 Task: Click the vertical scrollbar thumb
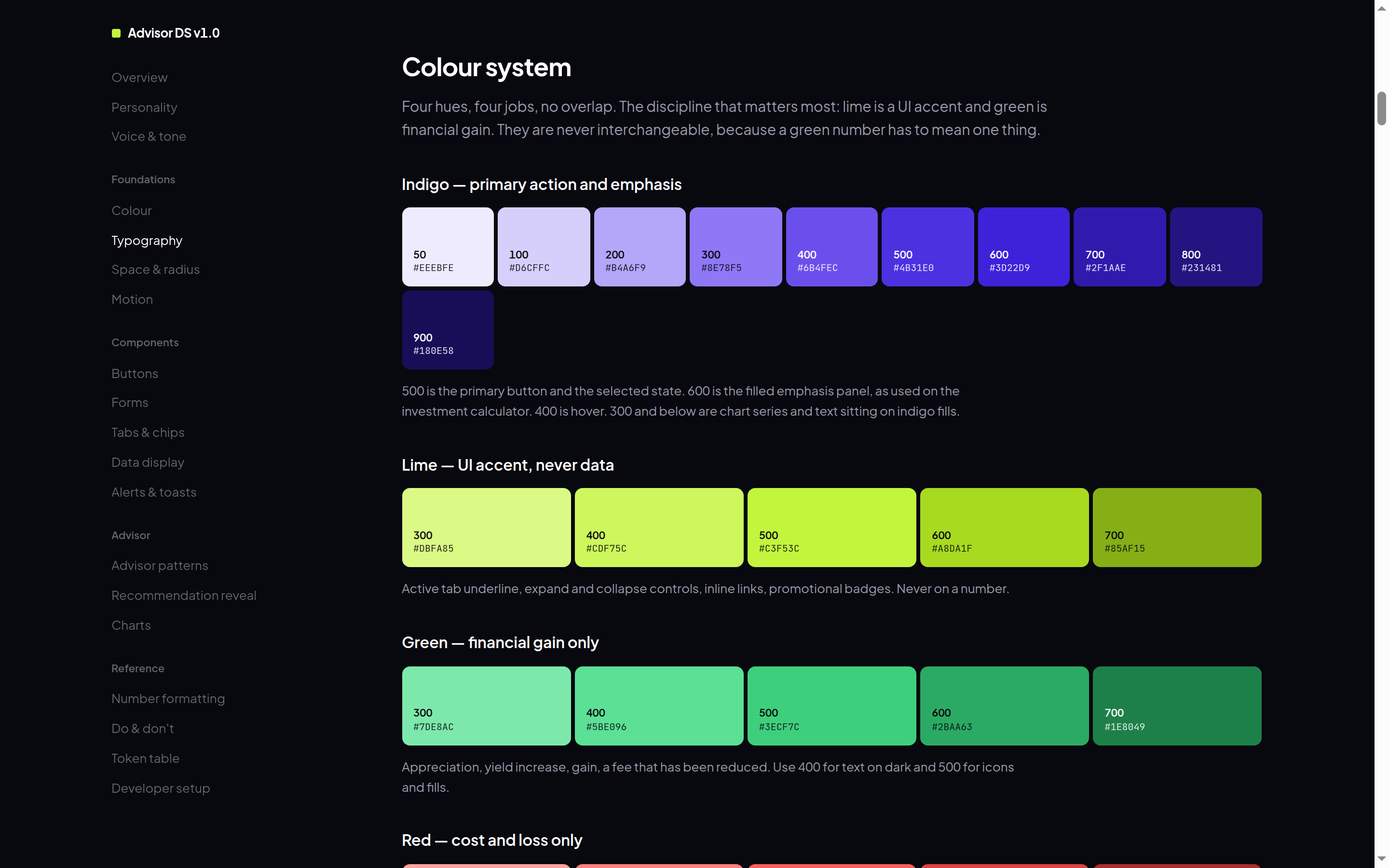point(1382,108)
